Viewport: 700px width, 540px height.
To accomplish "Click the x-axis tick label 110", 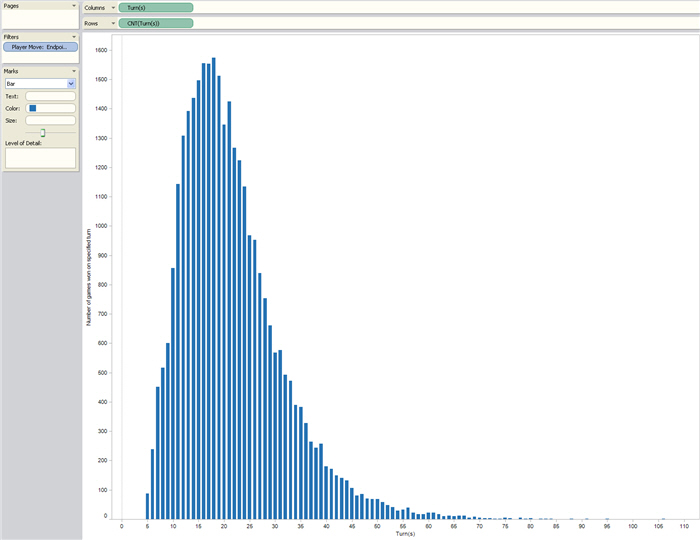I will (x=684, y=526).
